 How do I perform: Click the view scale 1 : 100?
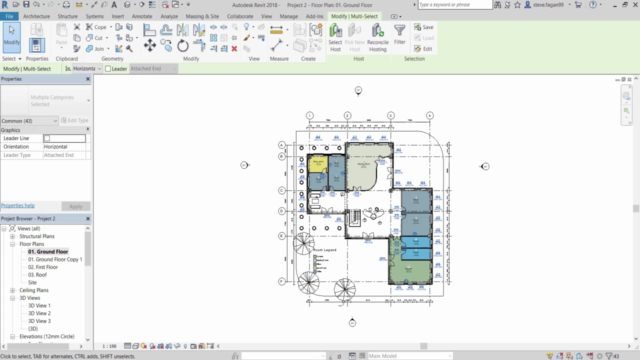pyautogui.click(x=109, y=346)
